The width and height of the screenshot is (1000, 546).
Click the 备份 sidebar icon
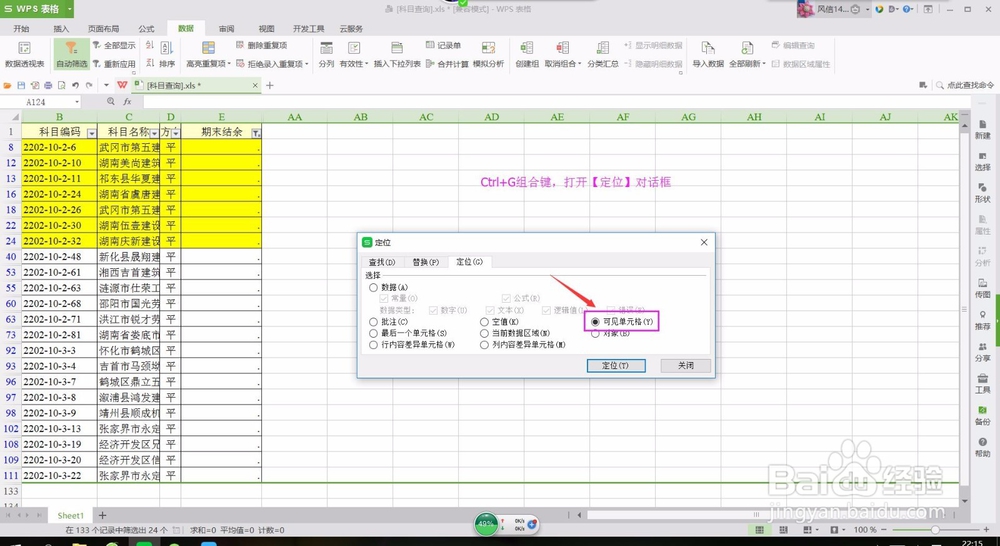pos(982,415)
